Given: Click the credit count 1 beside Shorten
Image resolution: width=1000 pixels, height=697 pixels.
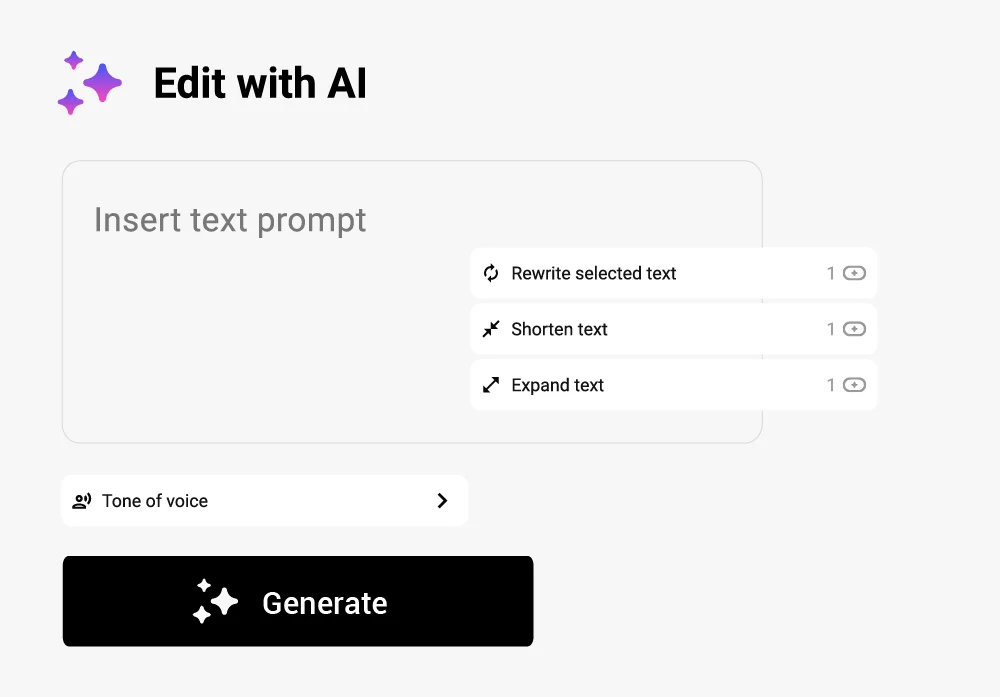Looking at the screenshot, I should (831, 329).
